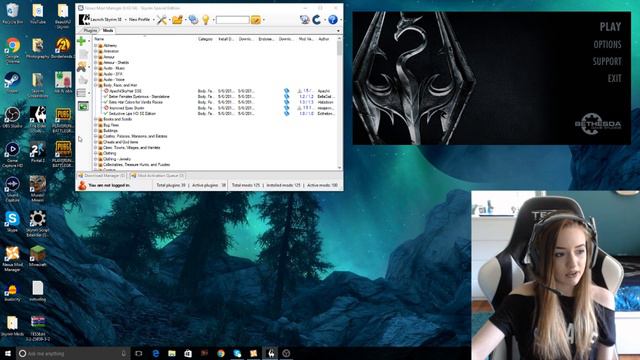Click the Windows Start button
The image size is (640, 360).
click(x=7, y=353)
